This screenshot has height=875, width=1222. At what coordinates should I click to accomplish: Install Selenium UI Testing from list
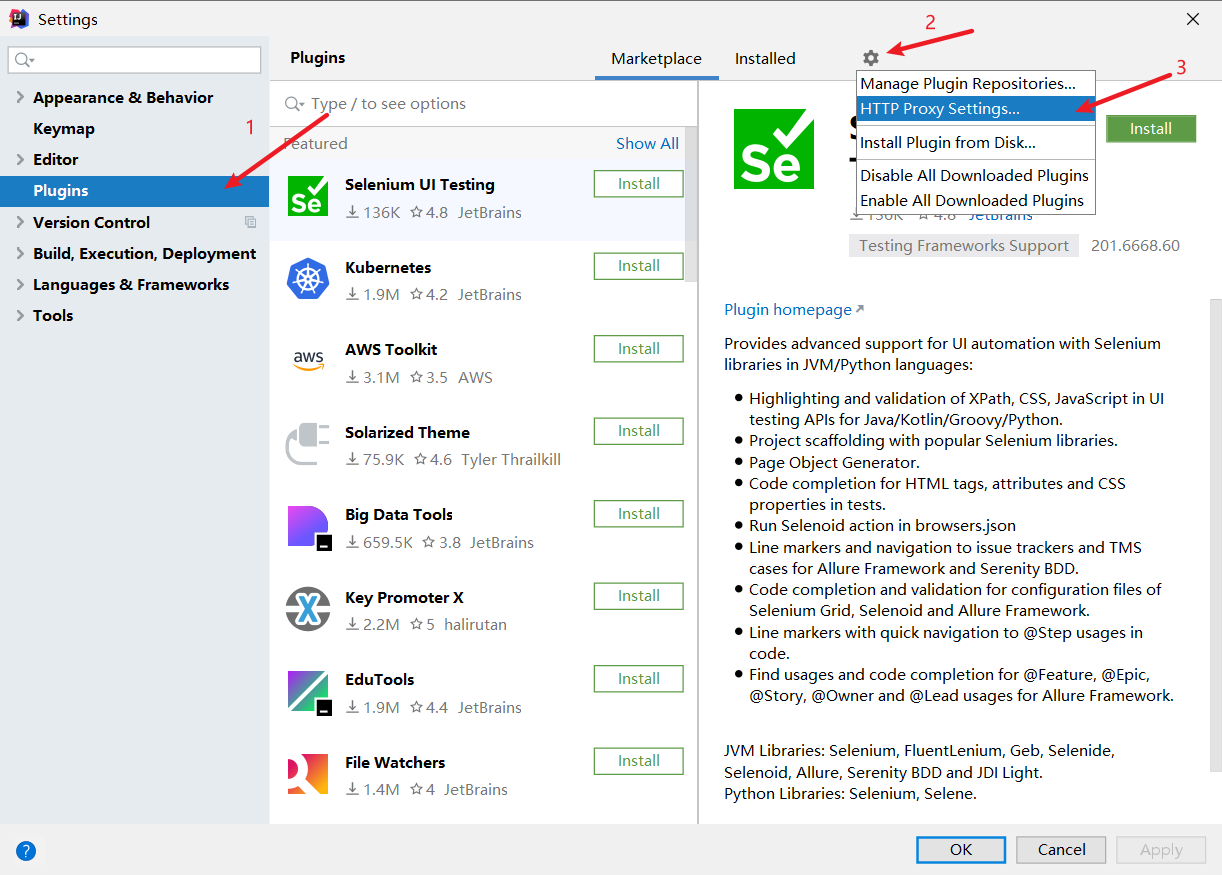click(638, 184)
